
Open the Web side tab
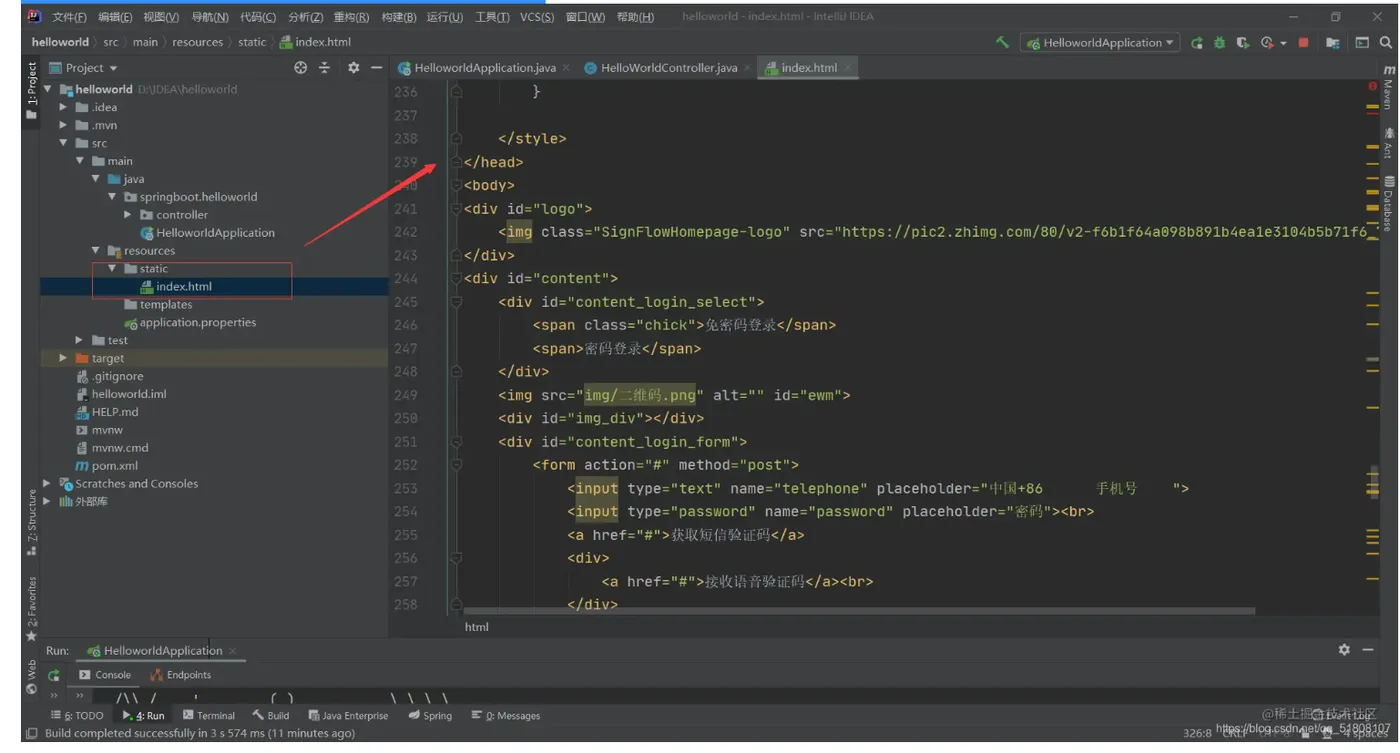(x=31, y=676)
